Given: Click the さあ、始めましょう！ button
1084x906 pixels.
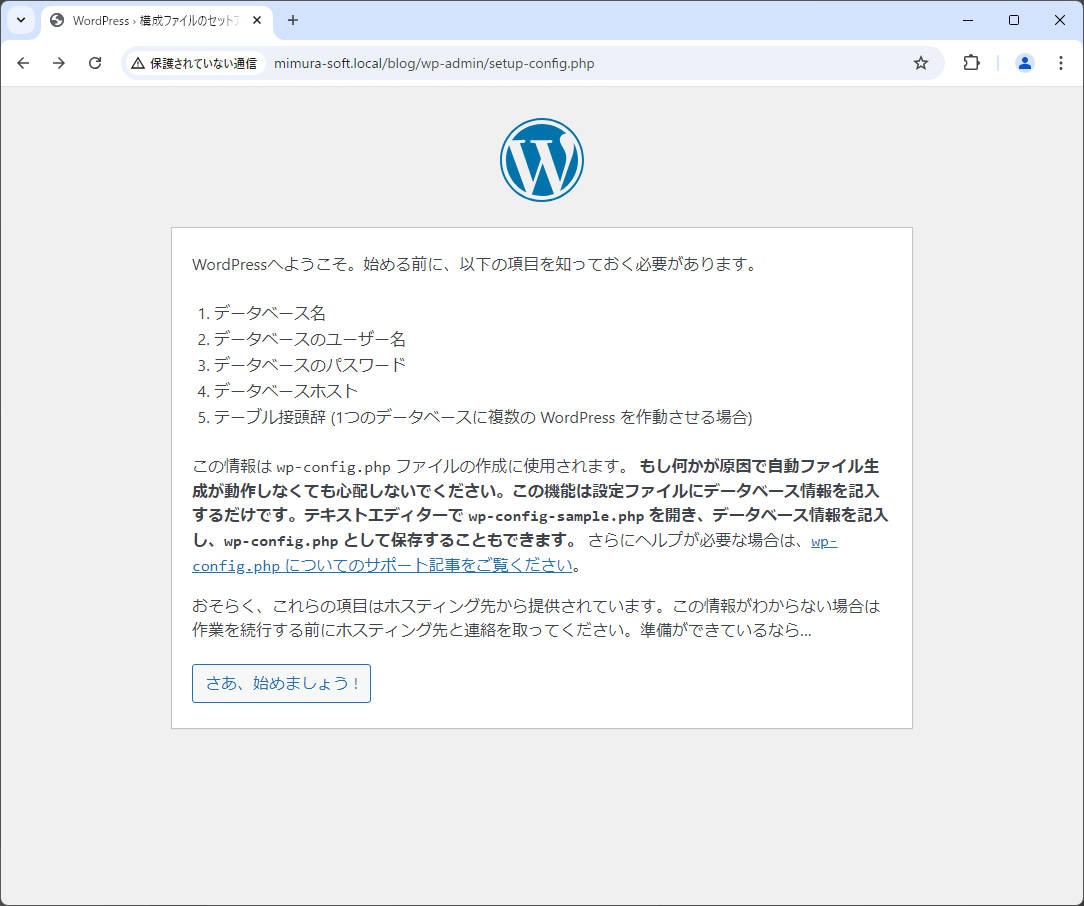Looking at the screenshot, I should [x=281, y=683].
